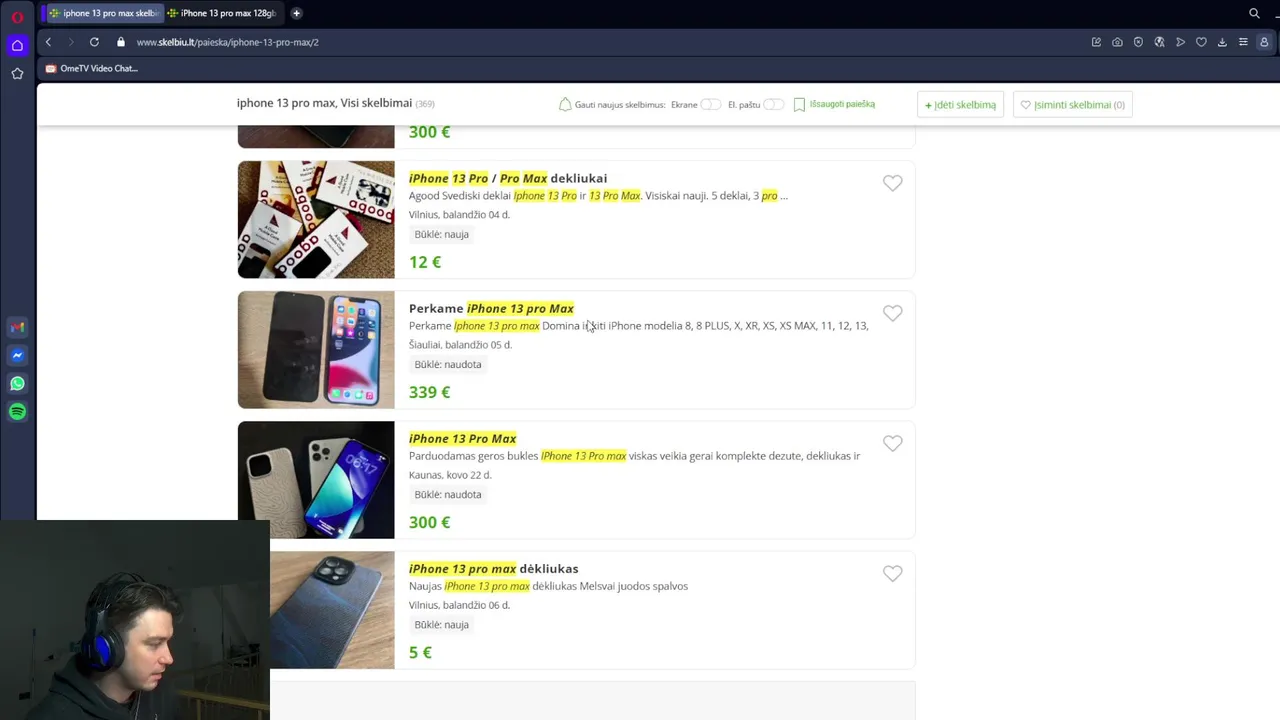Viewport: 1280px width, 720px height.
Task: Favorite the iPhone 13 Pro / Pro Max dekliukai listing
Action: (x=892, y=183)
